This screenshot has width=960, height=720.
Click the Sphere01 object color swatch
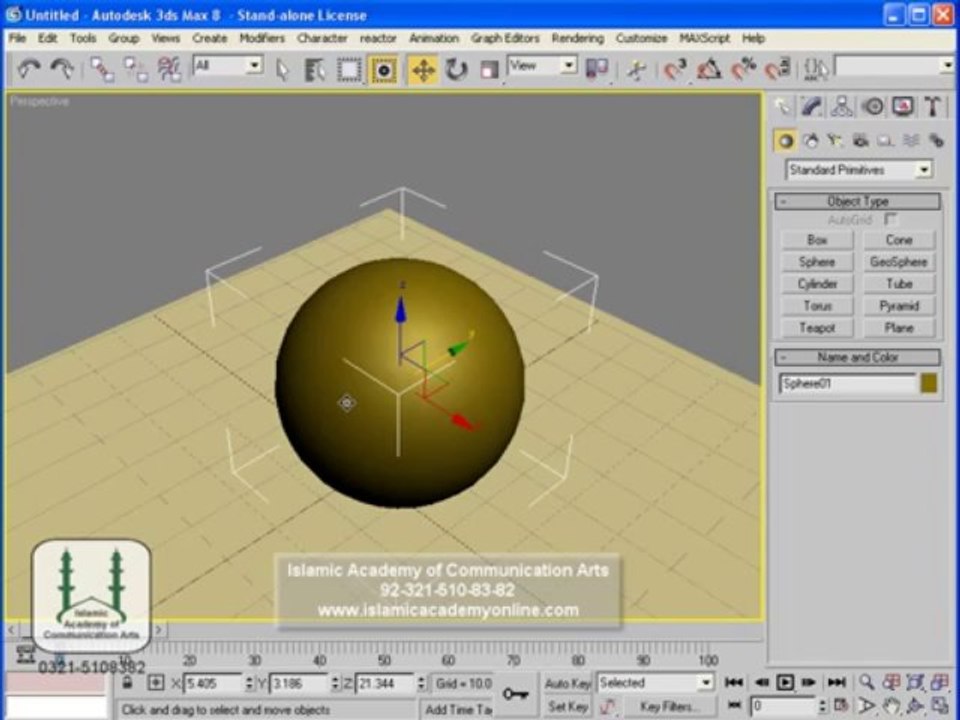(929, 383)
